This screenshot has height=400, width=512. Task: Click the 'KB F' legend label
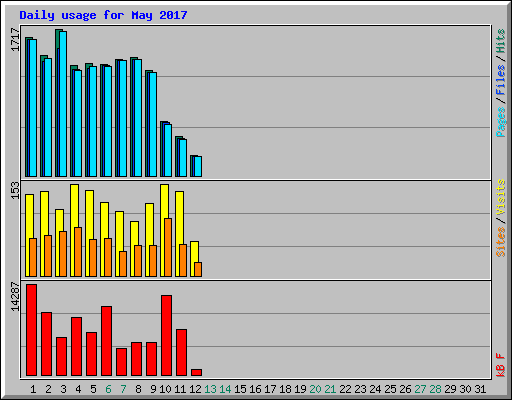point(500,365)
